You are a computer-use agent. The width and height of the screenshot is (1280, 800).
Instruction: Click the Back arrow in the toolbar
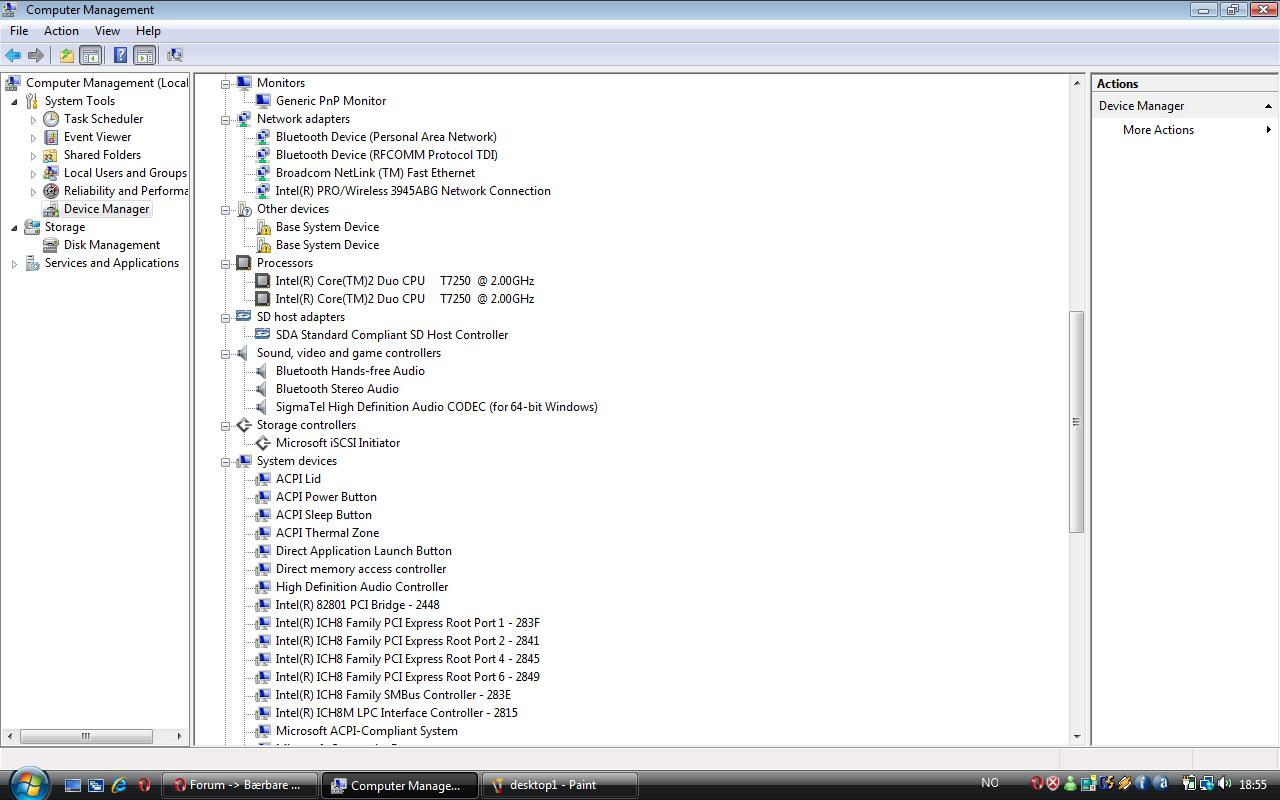pos(13,55)
